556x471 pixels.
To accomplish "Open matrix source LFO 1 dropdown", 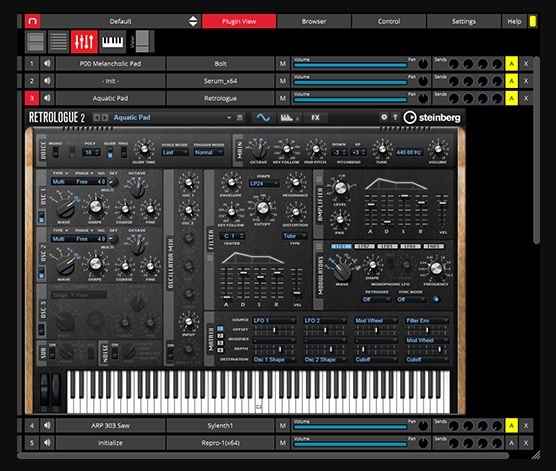I will tap(274, 320).
